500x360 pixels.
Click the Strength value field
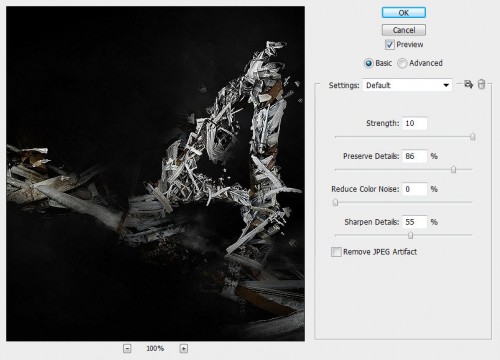point(414,123)
